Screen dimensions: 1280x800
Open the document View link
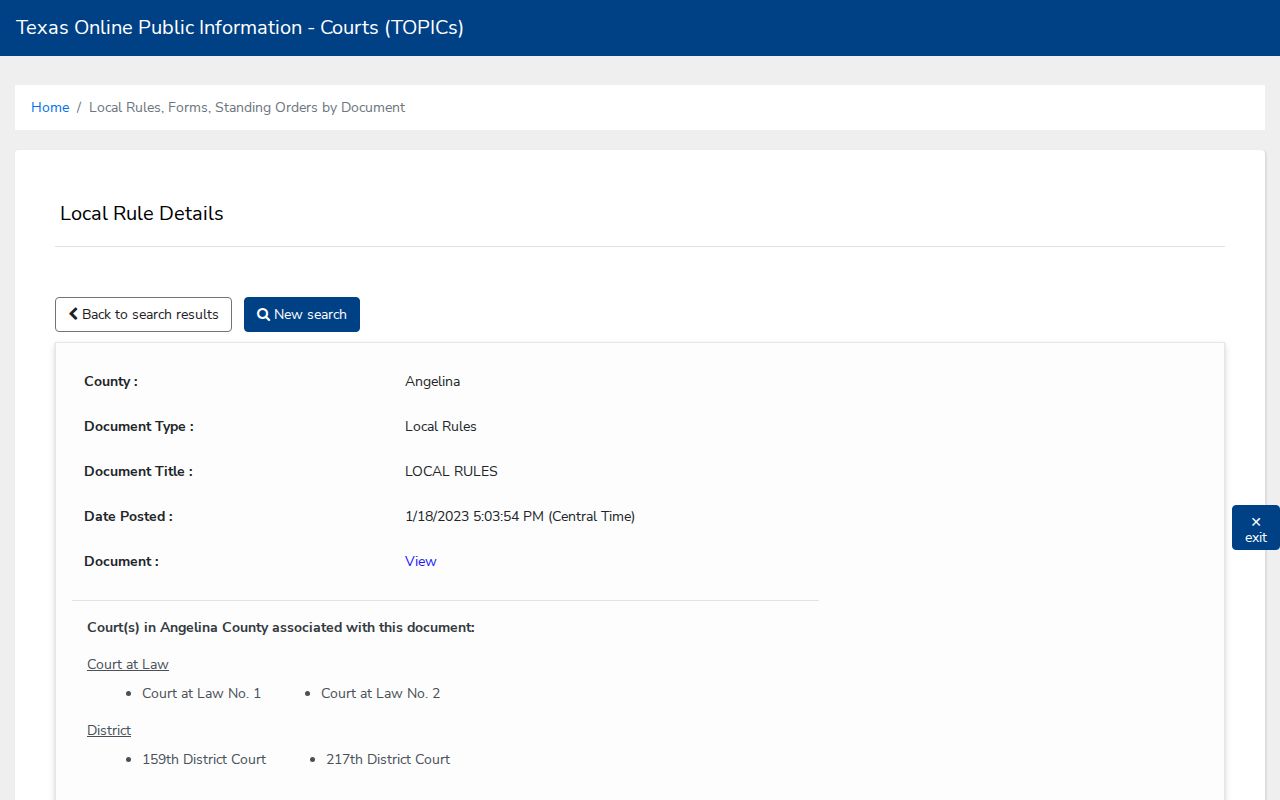(x=421, y=561)
